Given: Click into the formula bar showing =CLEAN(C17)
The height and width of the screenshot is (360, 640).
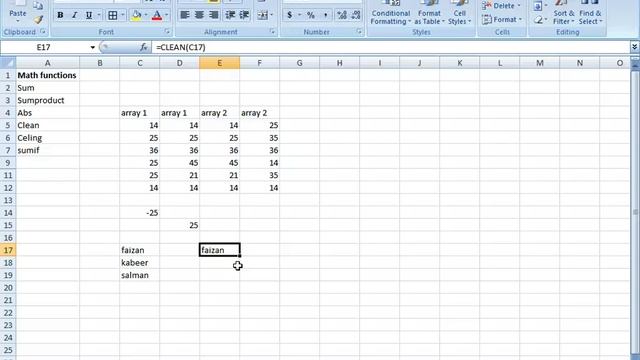Looking at the screenshot, I should (391, 47).
